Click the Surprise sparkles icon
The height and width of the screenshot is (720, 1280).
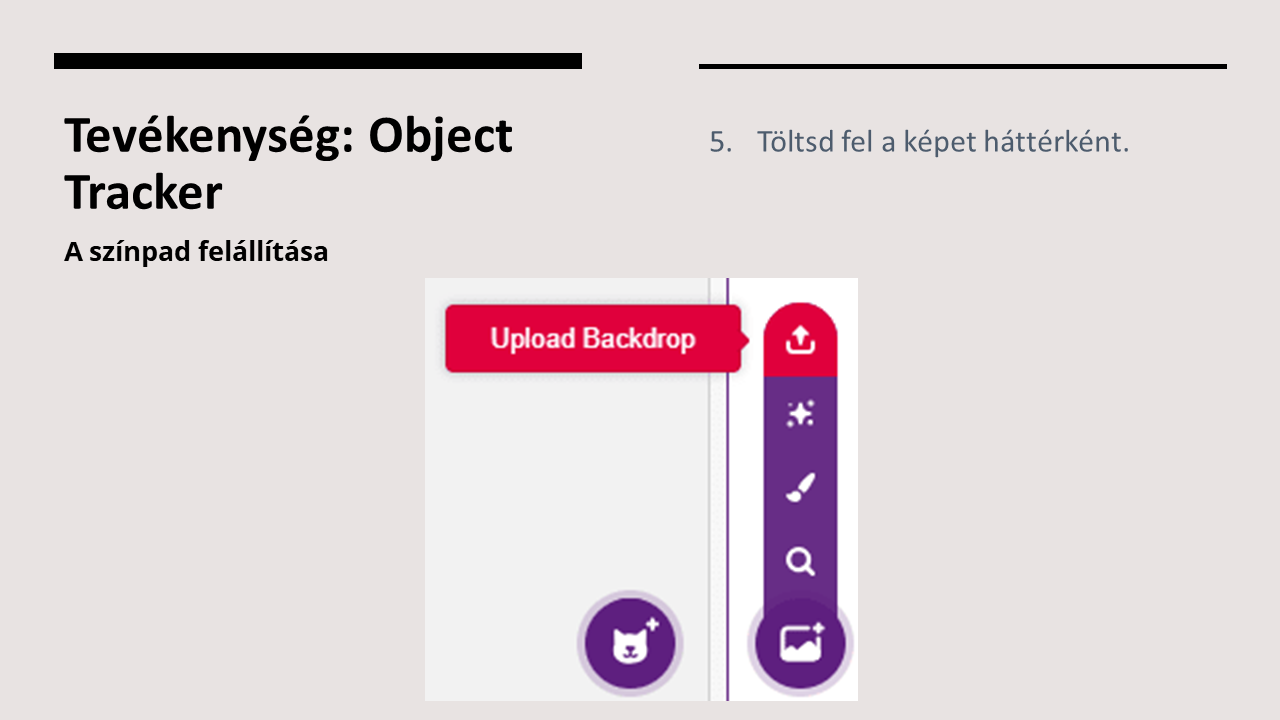(x=800, y=414)
